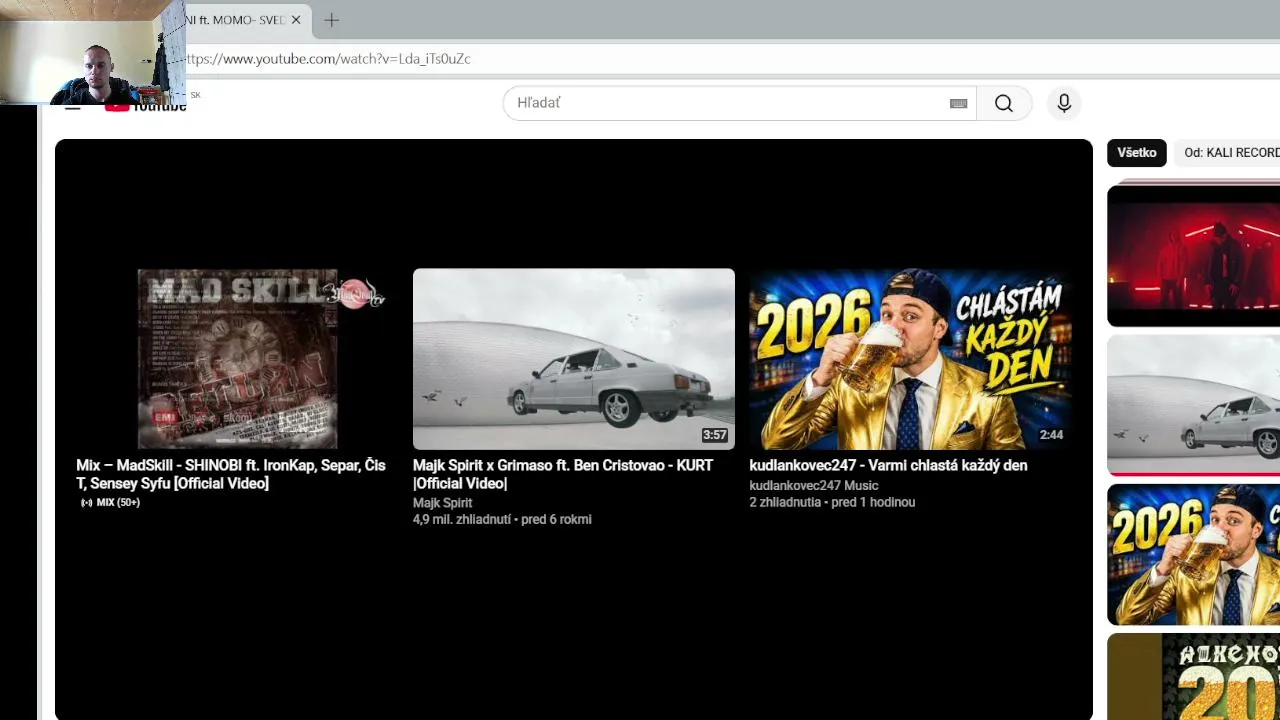The height and width of the screenshot is (720, 1280).
Task: Open the 'Majk Spirit' channel name
Action: [442, 503]
